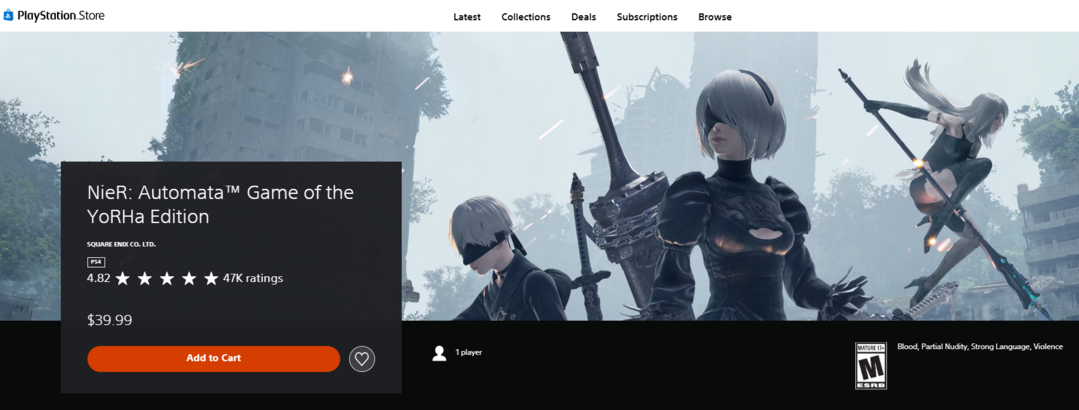This screenshot has height=410, width=1079.
Task: Click the content descriptors text beside the ESRB badge
Action: (980, 347)
